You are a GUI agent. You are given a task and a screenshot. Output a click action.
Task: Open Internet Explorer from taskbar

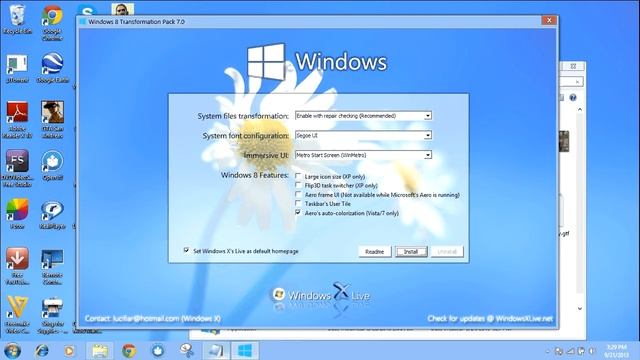pyautogui.click(x=41, y=351)
